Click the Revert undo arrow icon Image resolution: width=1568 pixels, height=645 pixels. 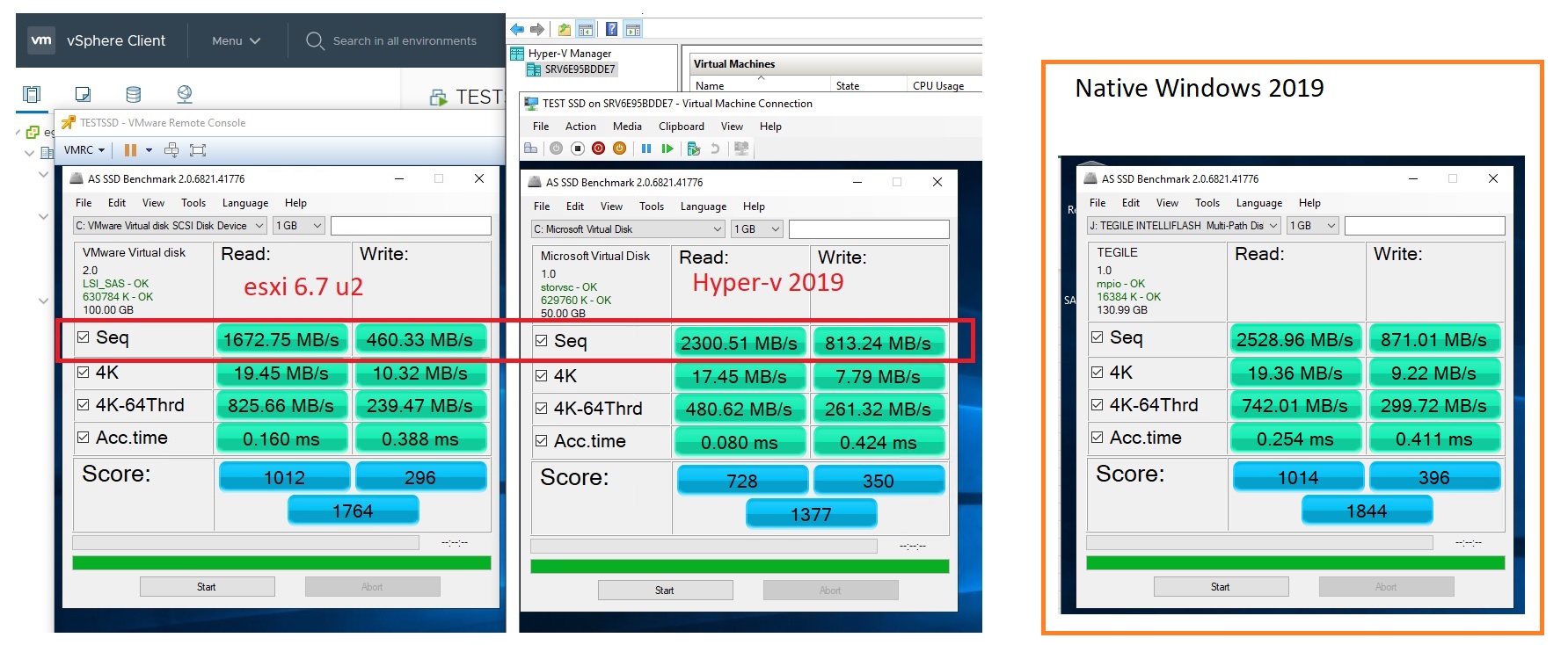(716, 149)
